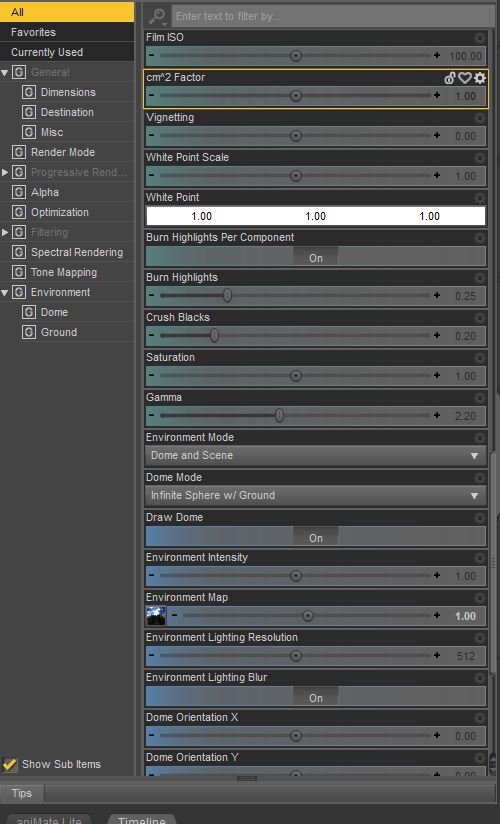Open the gear settings for cm^2 Factor
This screenshot has width=500, height=824.
(479, 78)
